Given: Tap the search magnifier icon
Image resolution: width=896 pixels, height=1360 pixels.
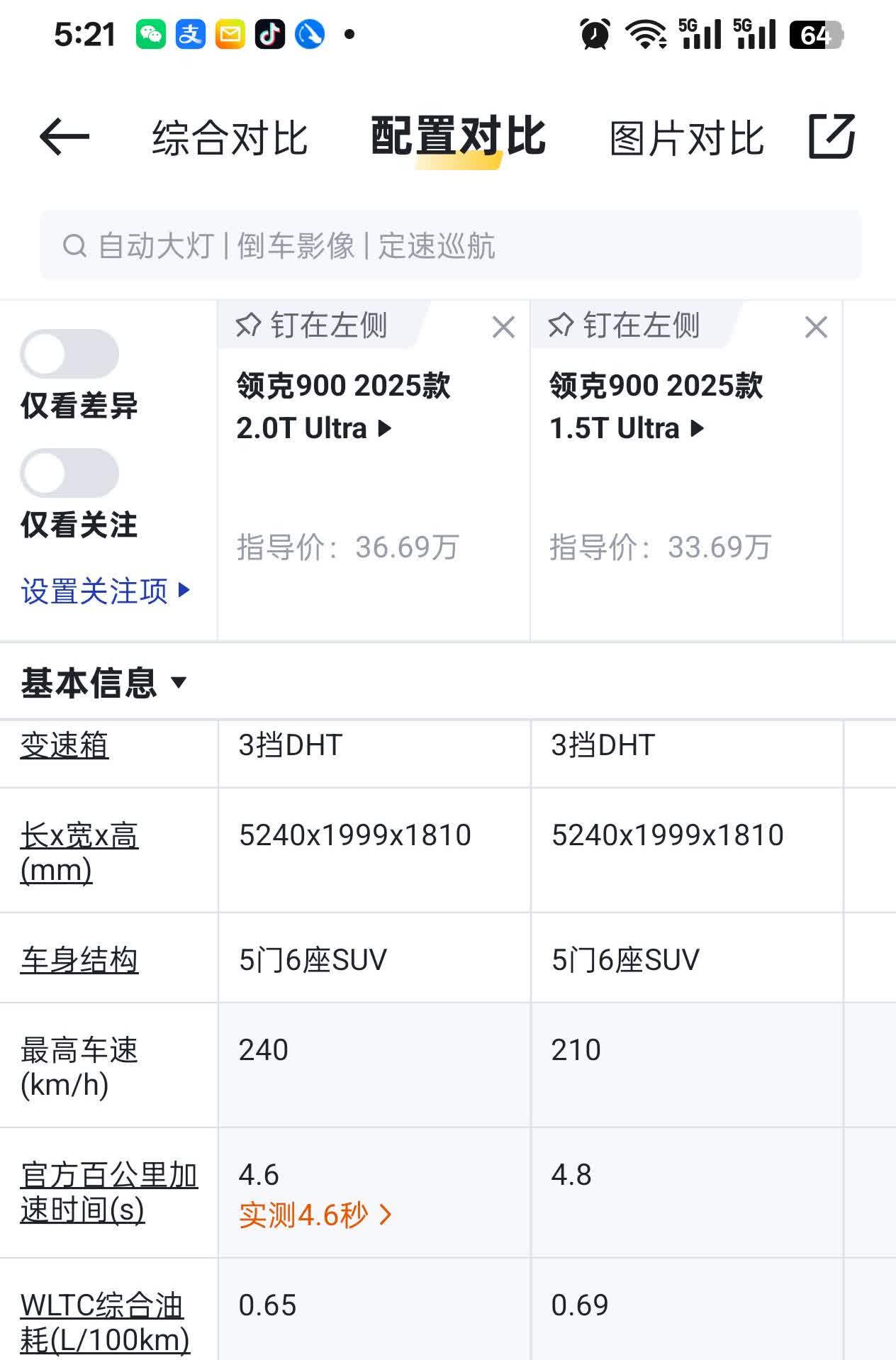Looking at the screenshot, I should point(74,246).
